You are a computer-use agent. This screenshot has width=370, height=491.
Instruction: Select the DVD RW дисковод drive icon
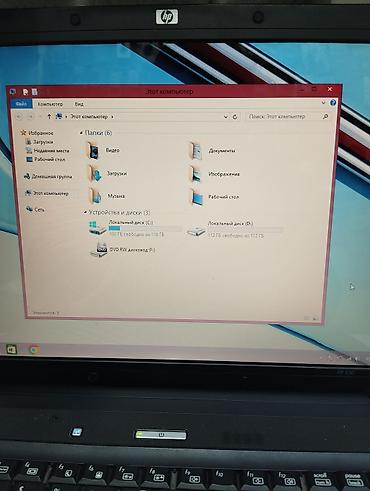pyautogui.click(x=99, y=250)
